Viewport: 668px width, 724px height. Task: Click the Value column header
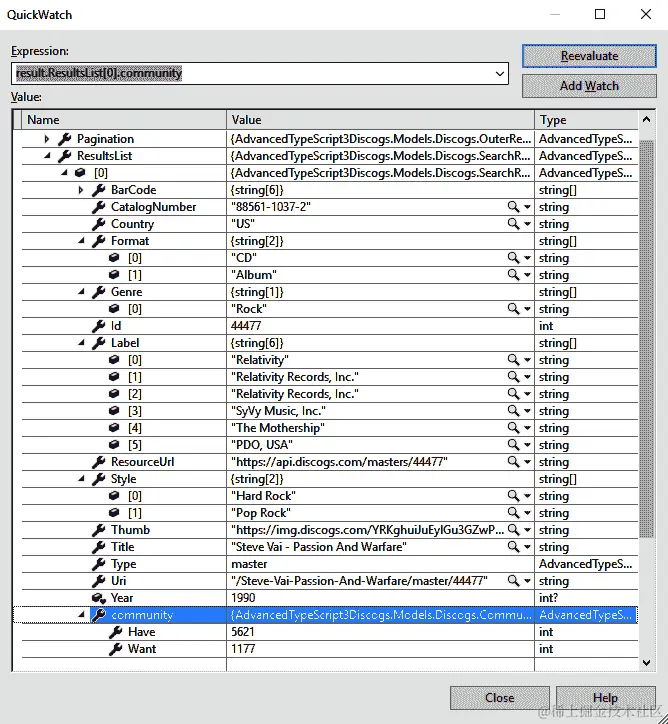coord(380,120)
